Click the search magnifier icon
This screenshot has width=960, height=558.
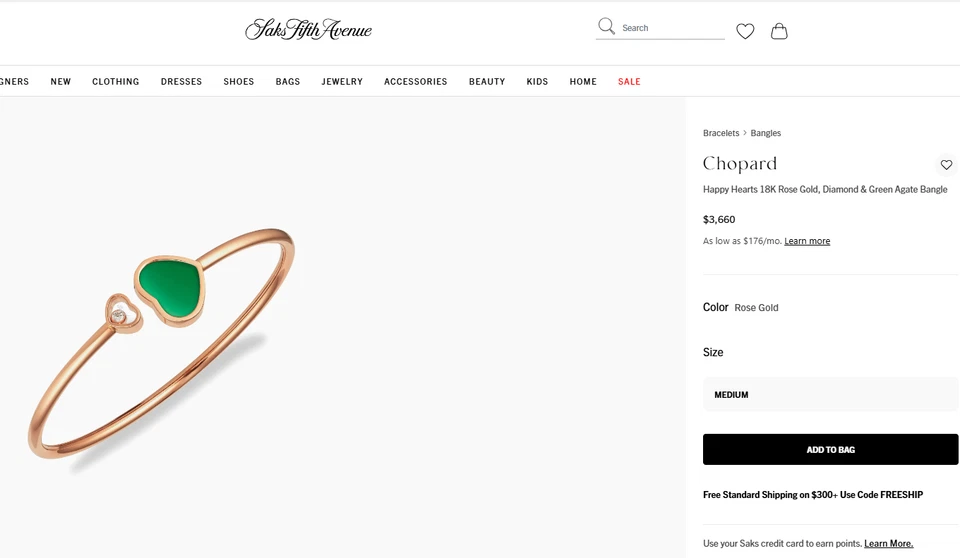(606, 26)
